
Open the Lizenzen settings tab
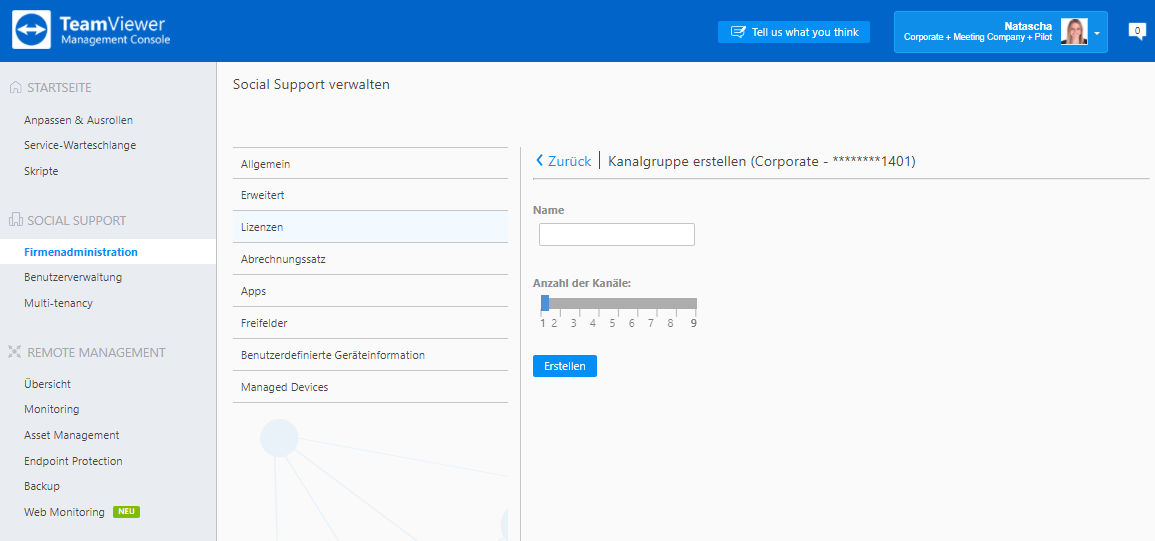371,227
